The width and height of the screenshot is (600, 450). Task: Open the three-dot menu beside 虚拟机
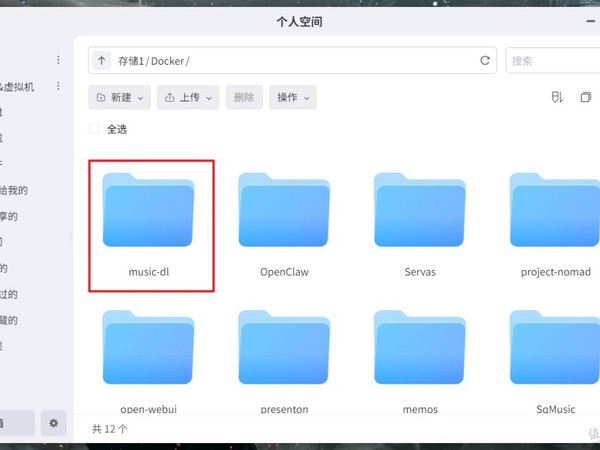click(58, 86)
